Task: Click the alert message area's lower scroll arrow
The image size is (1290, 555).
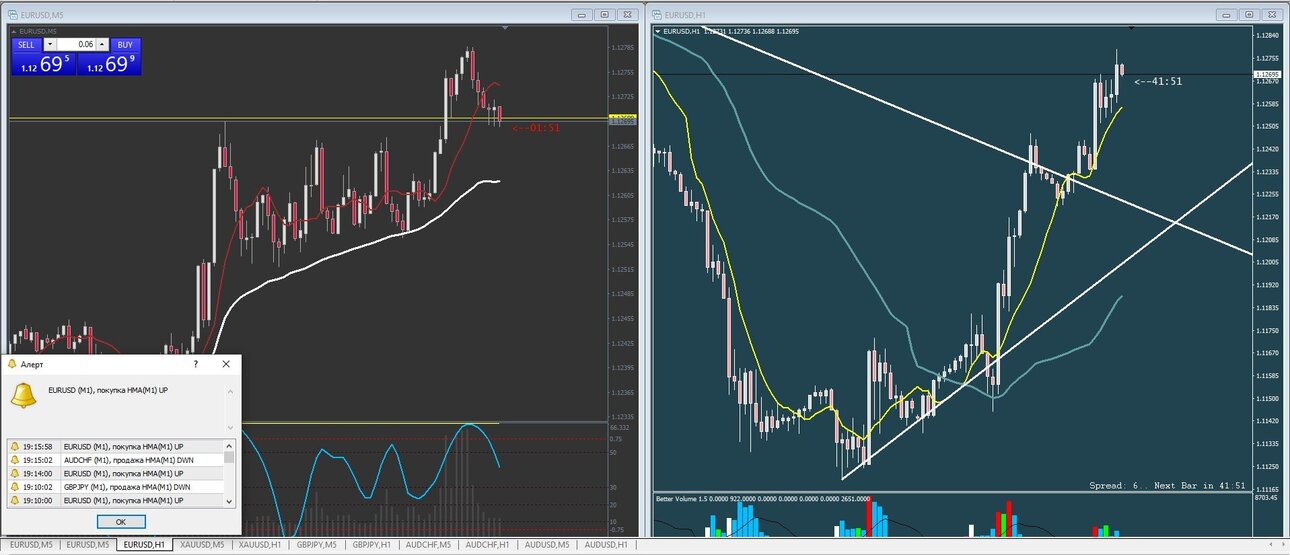Action: [231, 427]
